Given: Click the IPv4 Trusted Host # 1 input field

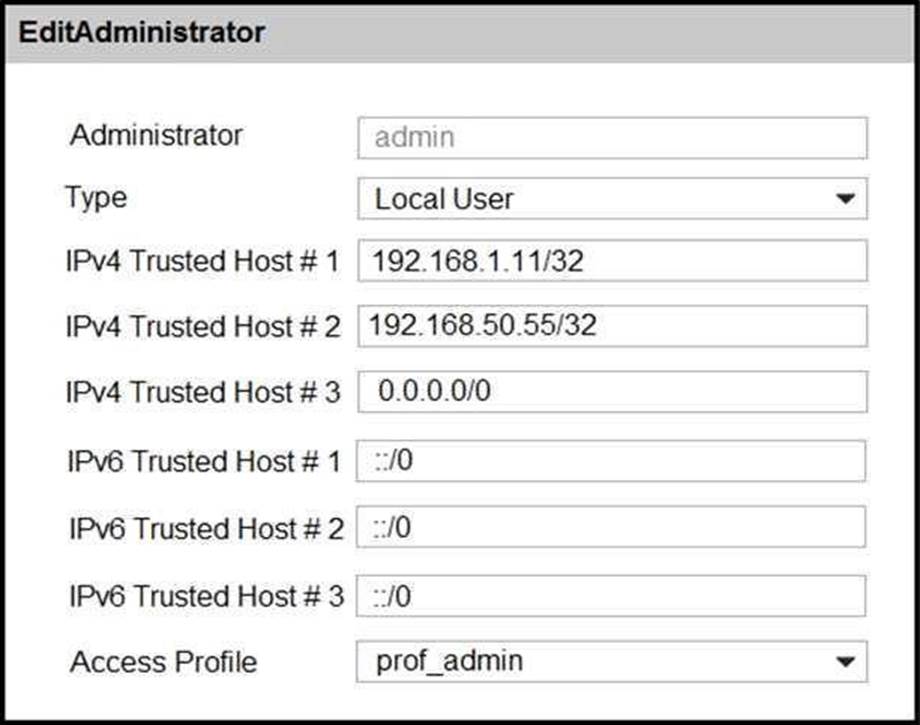Looking at the screenshot, I should tap(611, 262).
